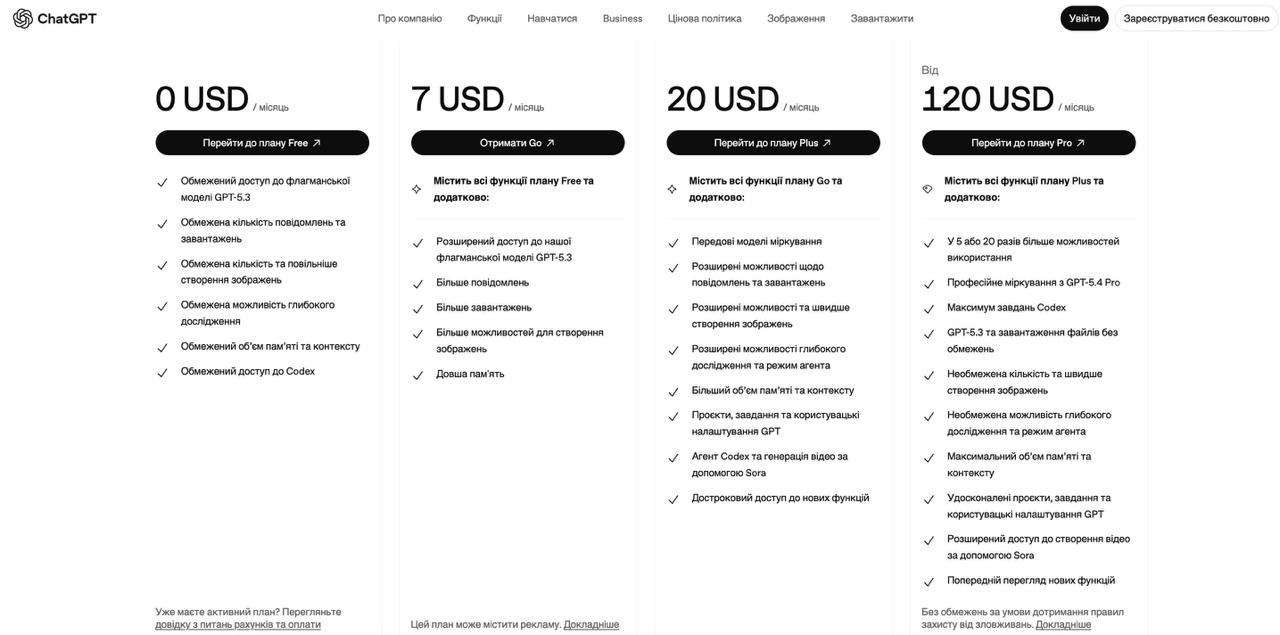Click the checkmark beside 'Передові моделі міркування'
Image resolution: width=1280 pixels, height=635 pixels.
(673, 243)
